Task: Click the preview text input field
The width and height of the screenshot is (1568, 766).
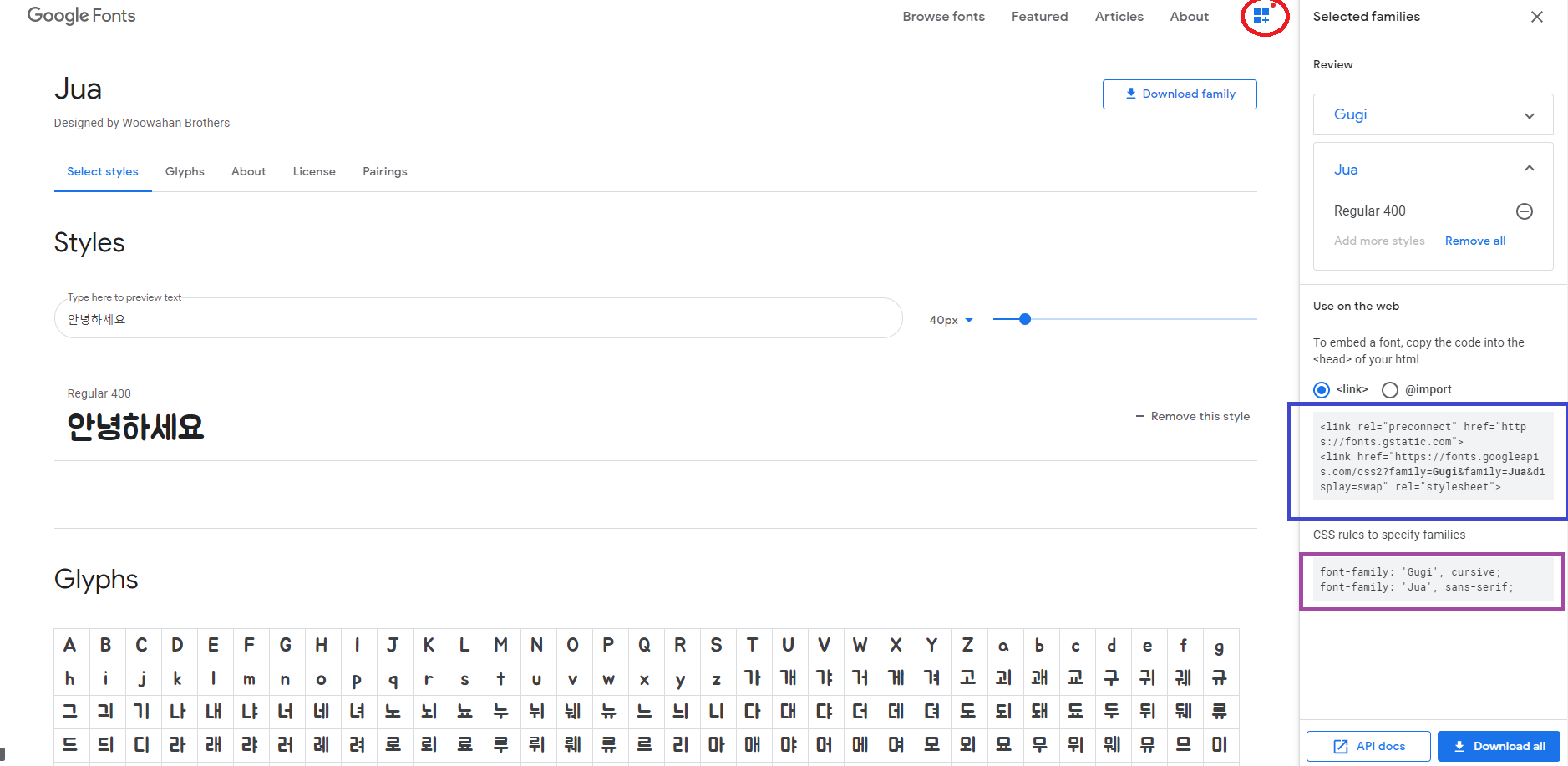Action: pyautogui.click(x=479, y=318)
